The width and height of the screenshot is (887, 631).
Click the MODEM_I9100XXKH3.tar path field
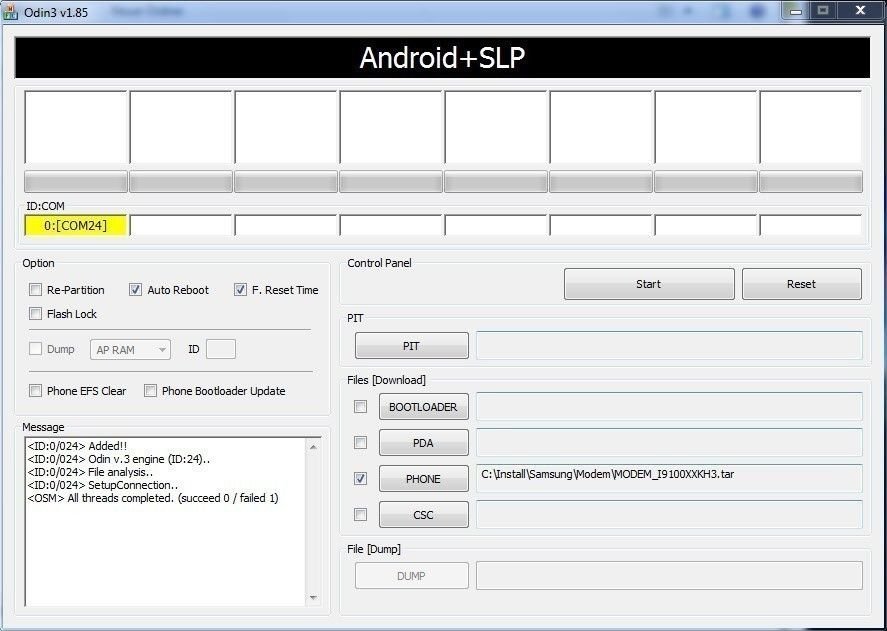669,478
